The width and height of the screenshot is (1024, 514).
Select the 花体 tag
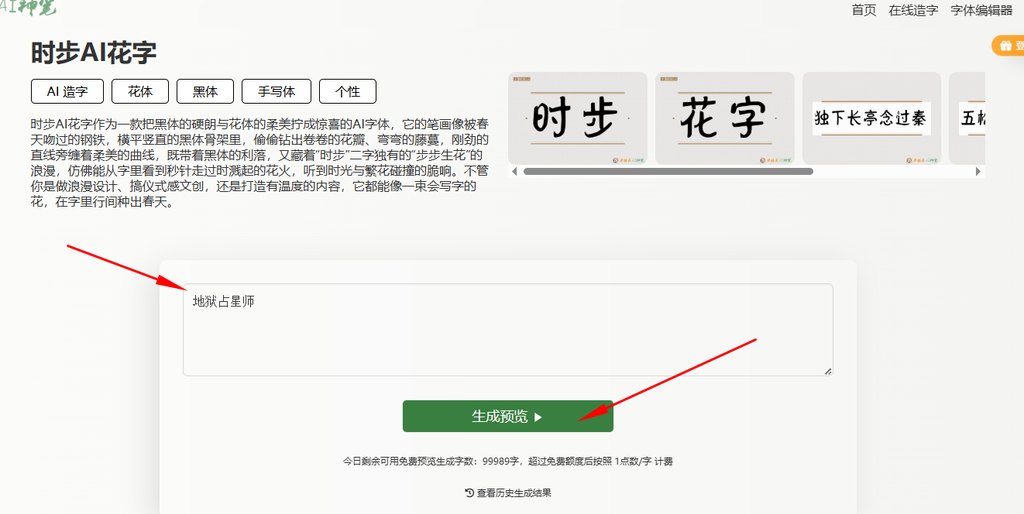pos(140,91)
